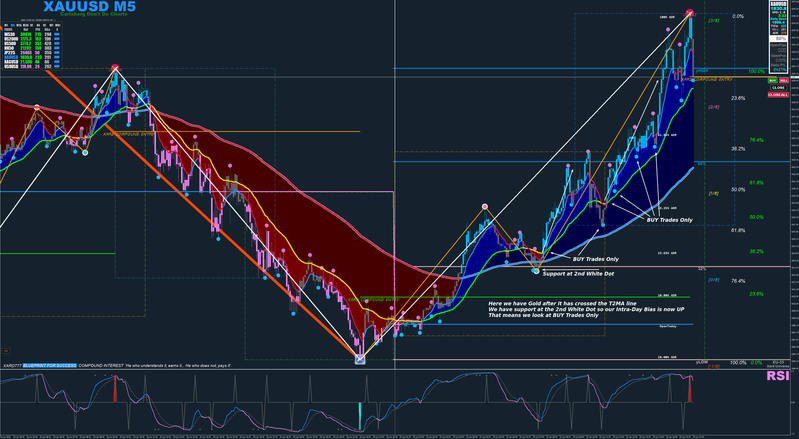799x439 pixels.
Task: Click the upper BUY Trades Only label
Action: (670, 220)
